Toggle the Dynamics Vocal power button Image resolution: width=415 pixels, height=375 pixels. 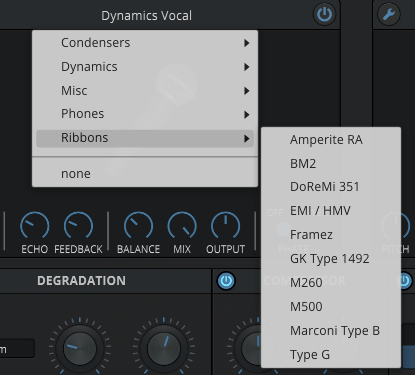(x=324, y=14)
